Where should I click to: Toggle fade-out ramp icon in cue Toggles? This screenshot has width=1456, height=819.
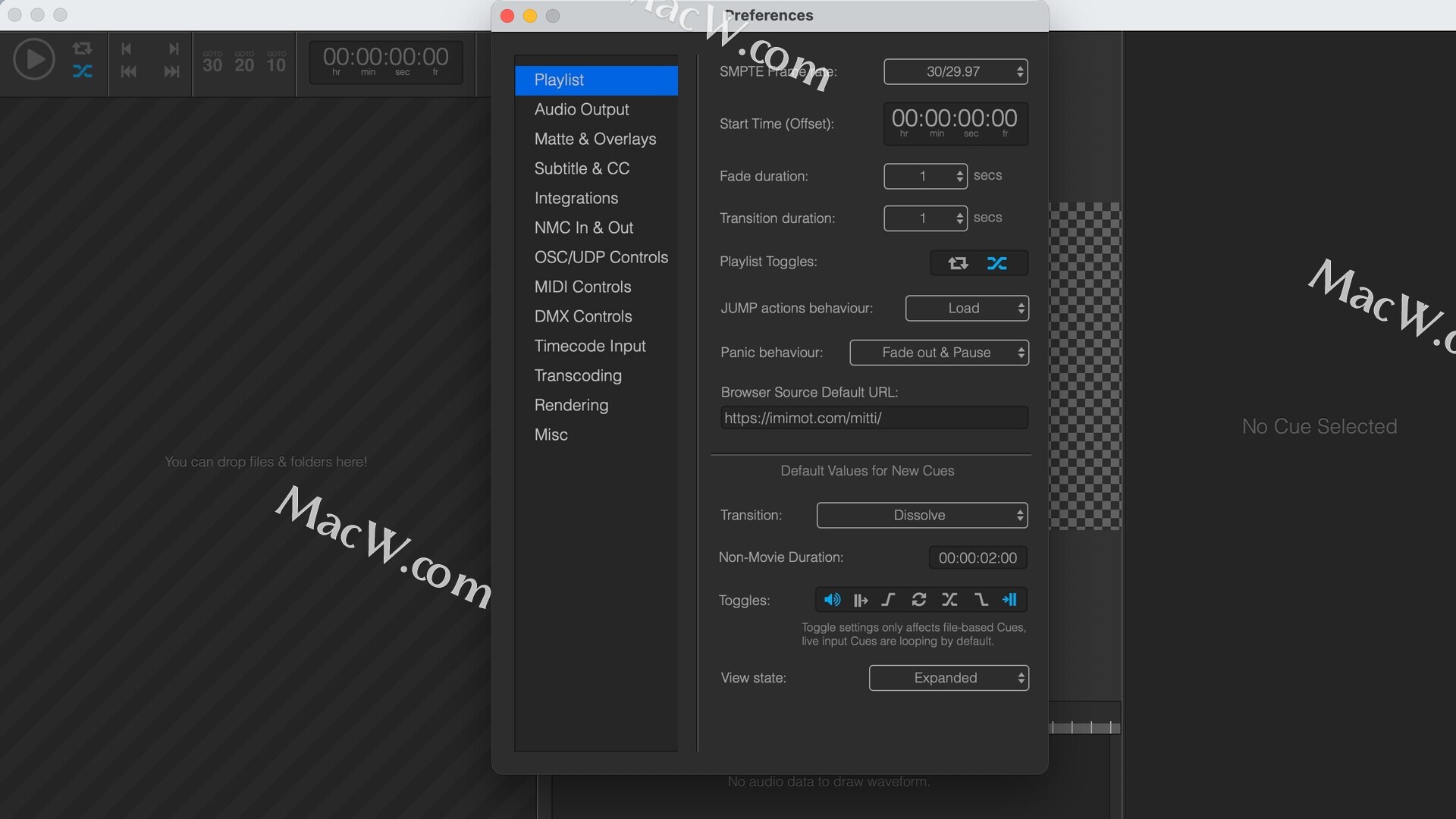tap(981, 600)
